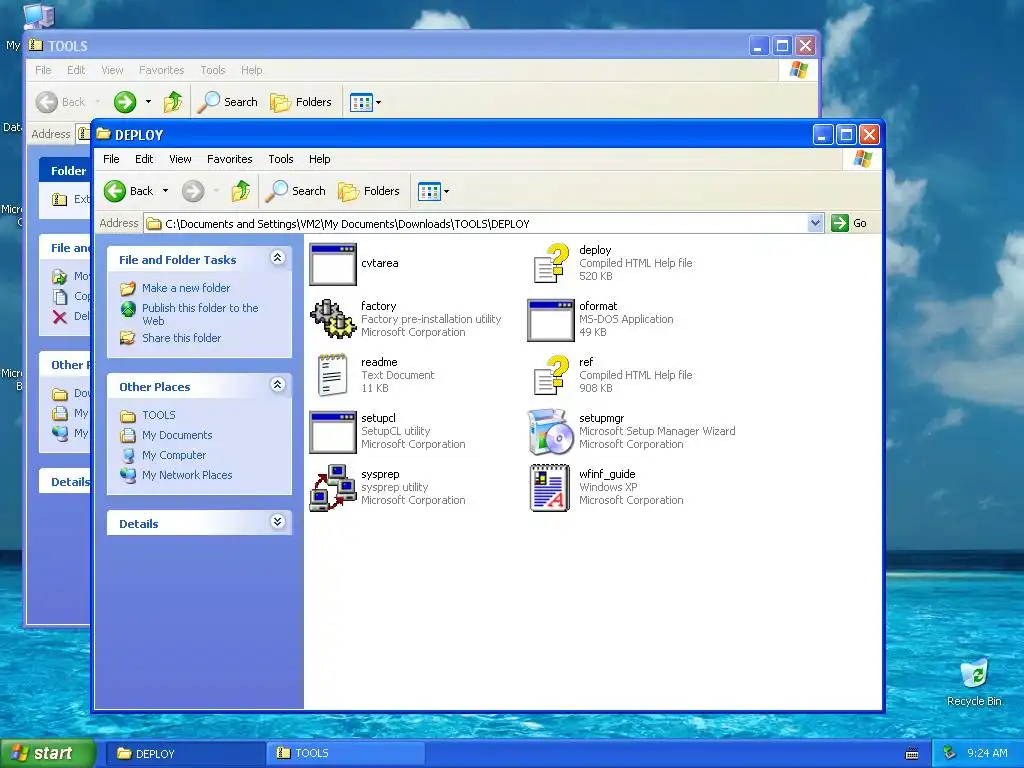
Task: Open the Tools menu in DEPLOY window
Action: click(x=281, y=159)
